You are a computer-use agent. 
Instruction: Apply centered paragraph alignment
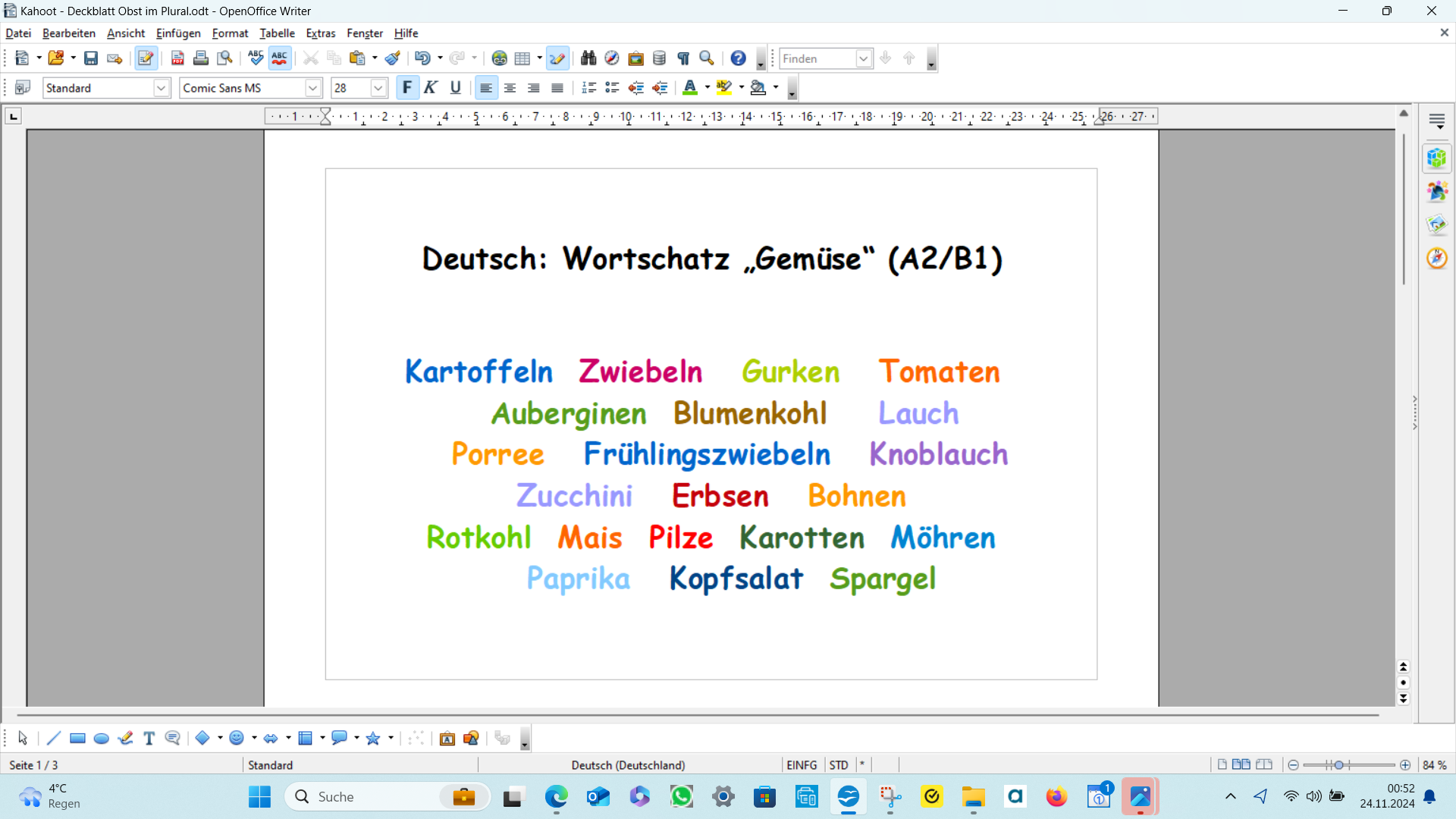coord(510,87)
